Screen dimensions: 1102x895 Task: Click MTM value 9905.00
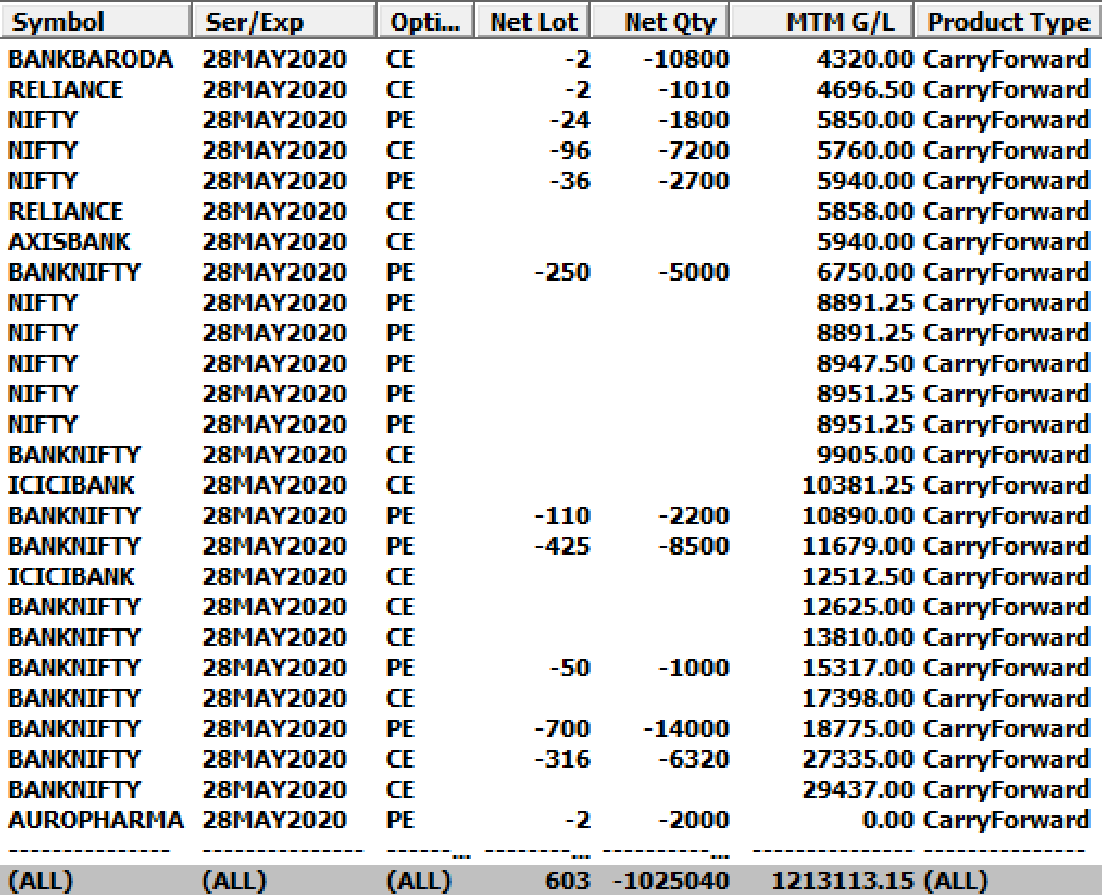coord(865,455)
